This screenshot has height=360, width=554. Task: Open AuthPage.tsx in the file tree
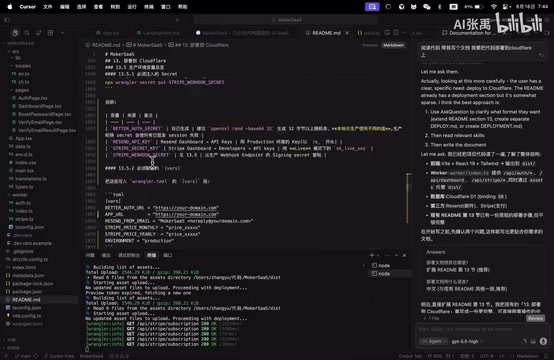point(33,98)
